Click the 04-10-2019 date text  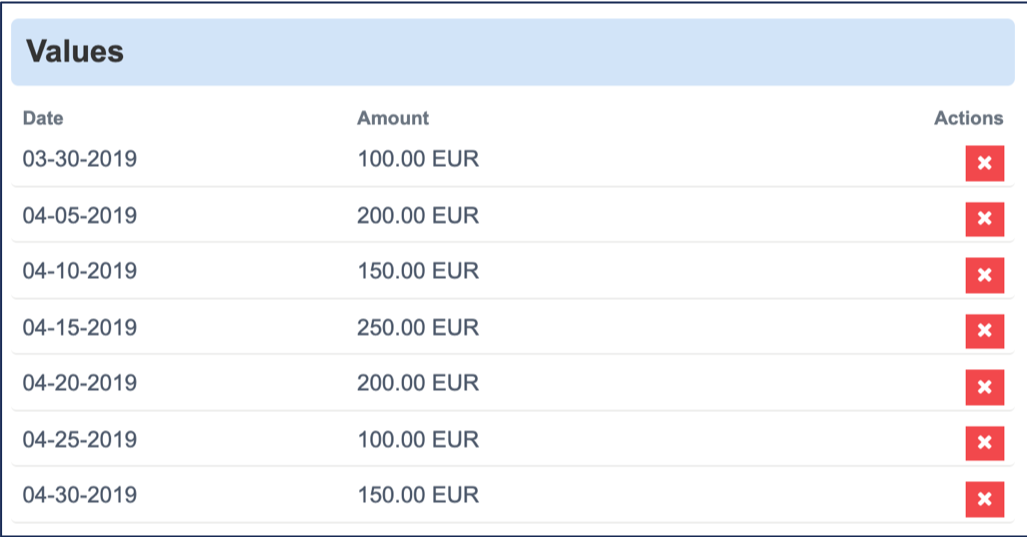coord(80,271)
